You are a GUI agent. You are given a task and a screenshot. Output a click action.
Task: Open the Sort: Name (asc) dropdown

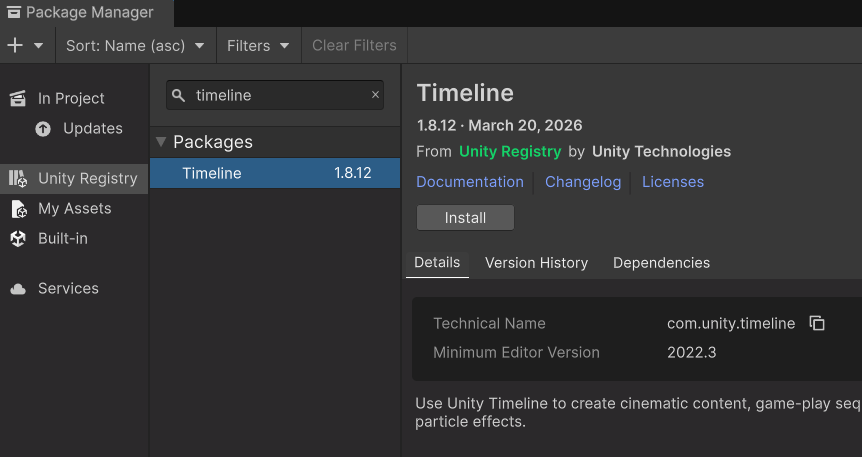click(x=135, y=46)
